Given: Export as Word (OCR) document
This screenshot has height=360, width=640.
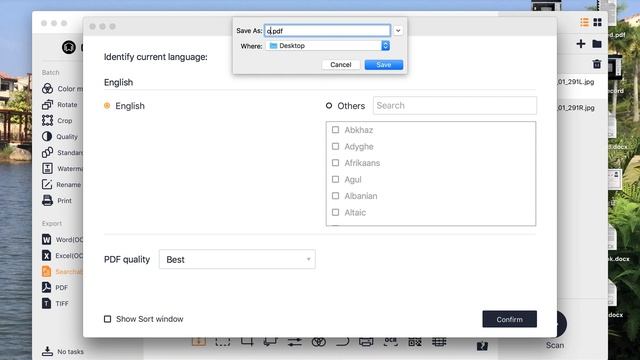Looking at the screenshot, I should pos(62,240).
